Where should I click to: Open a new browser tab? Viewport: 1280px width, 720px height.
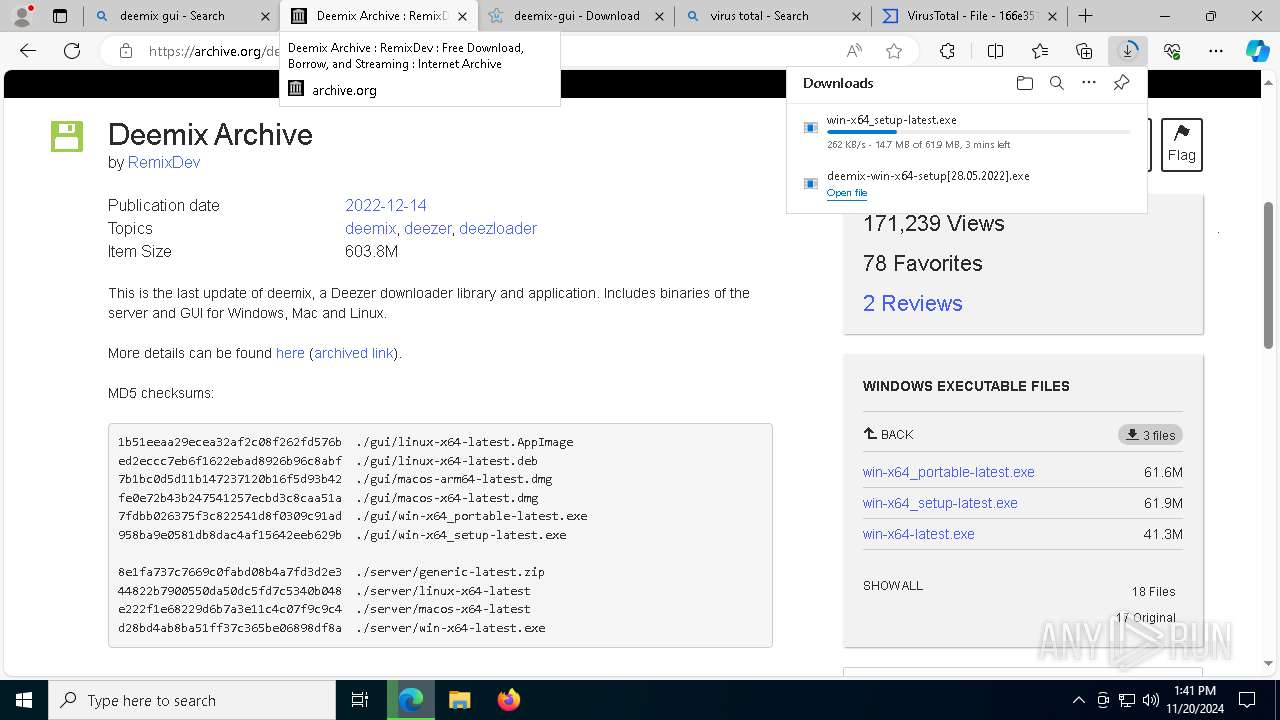1085,16
